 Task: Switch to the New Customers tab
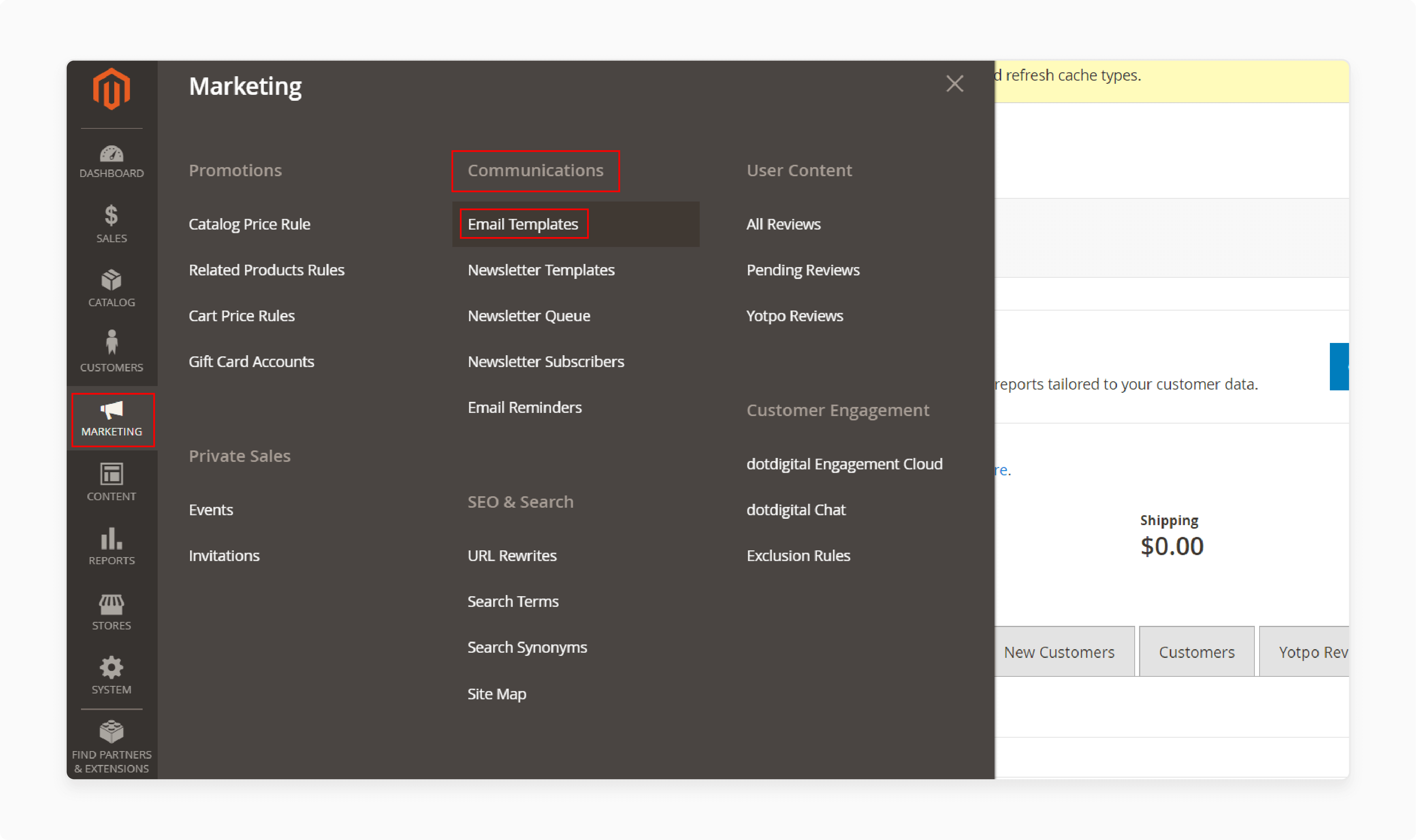(1064, 652)
